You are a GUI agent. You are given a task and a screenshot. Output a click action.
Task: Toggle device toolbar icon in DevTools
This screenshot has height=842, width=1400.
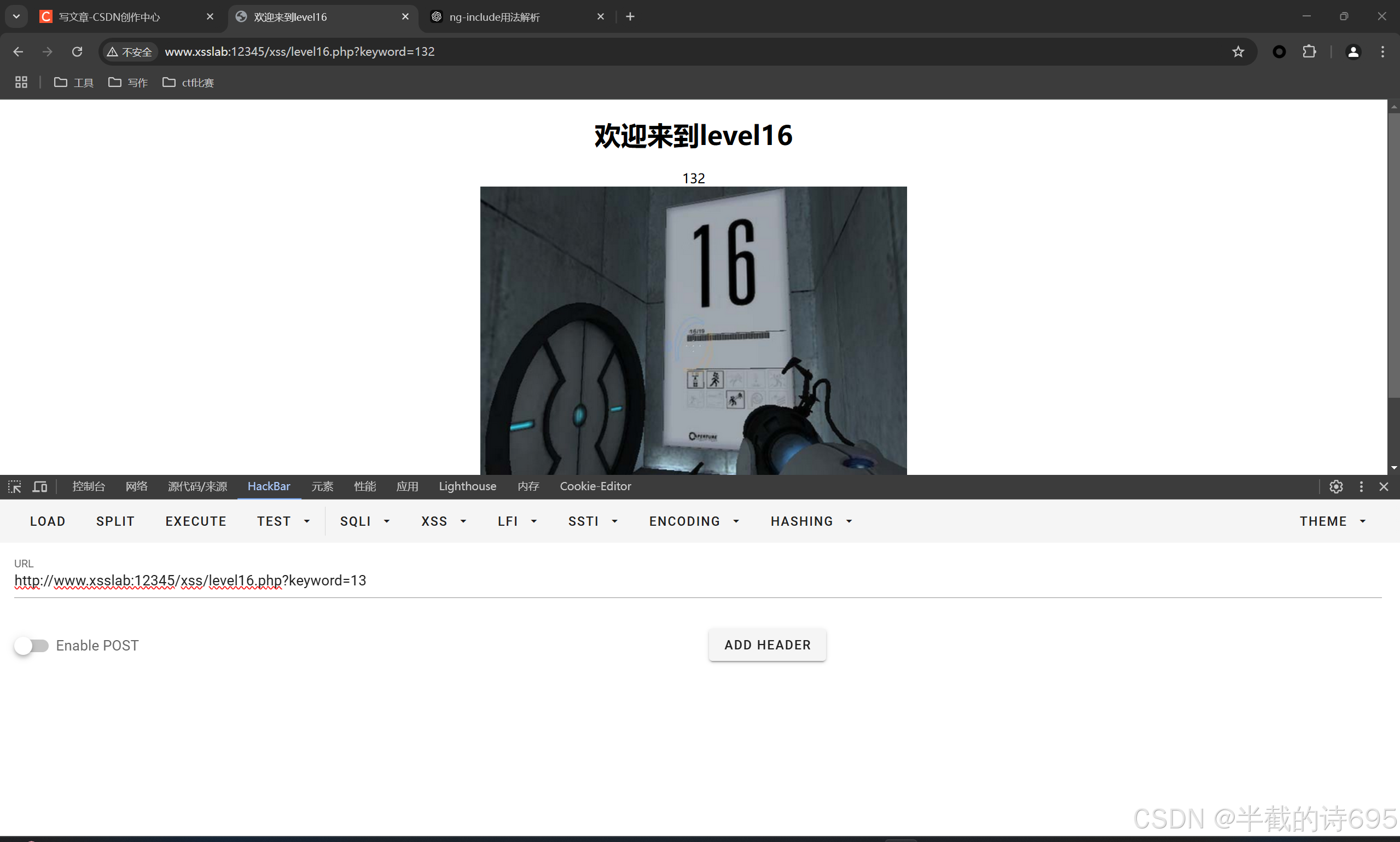pyautogui.click(x=40, y=486)
